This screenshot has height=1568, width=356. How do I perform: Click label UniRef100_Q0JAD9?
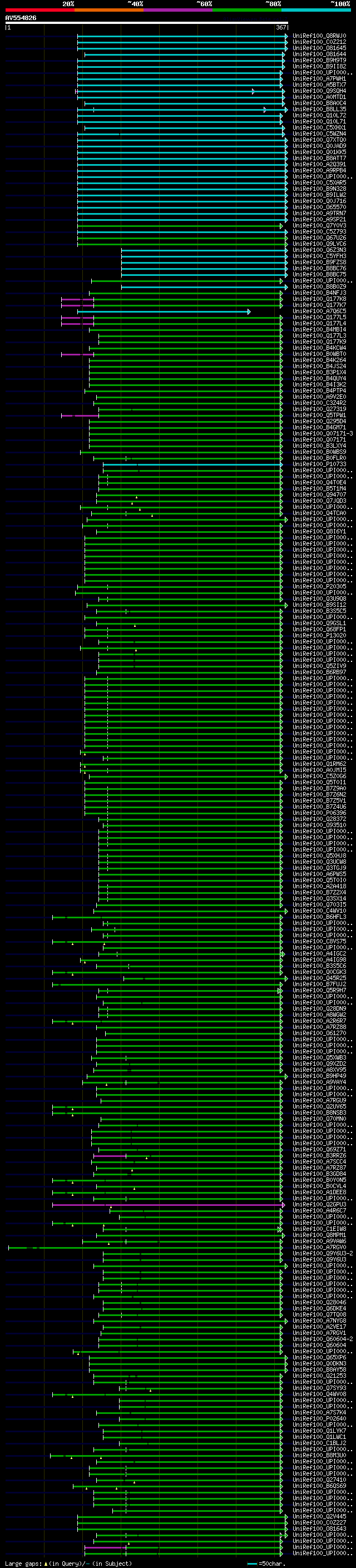[319, 146]
